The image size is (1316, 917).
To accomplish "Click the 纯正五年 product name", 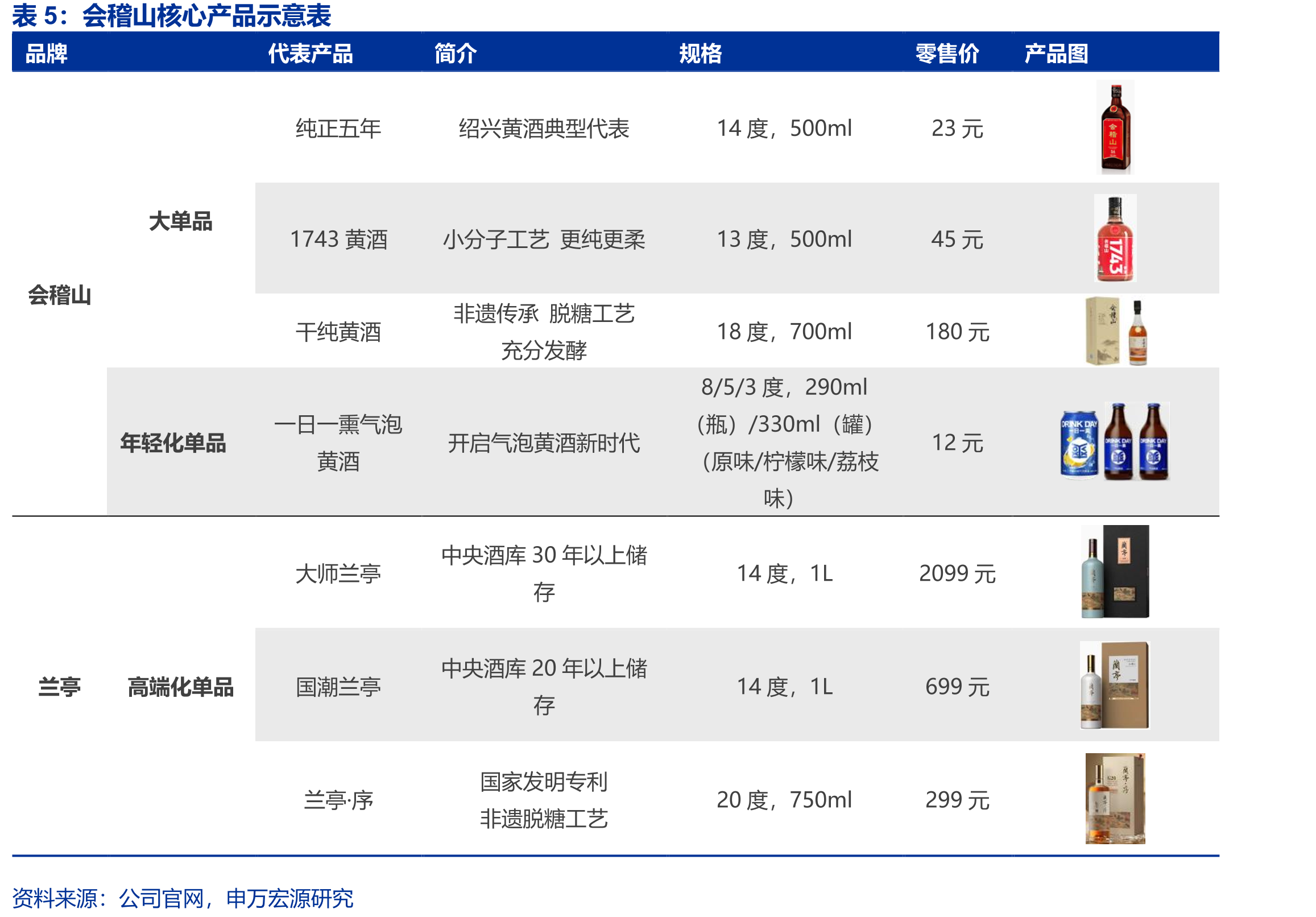I will (338, 128).
